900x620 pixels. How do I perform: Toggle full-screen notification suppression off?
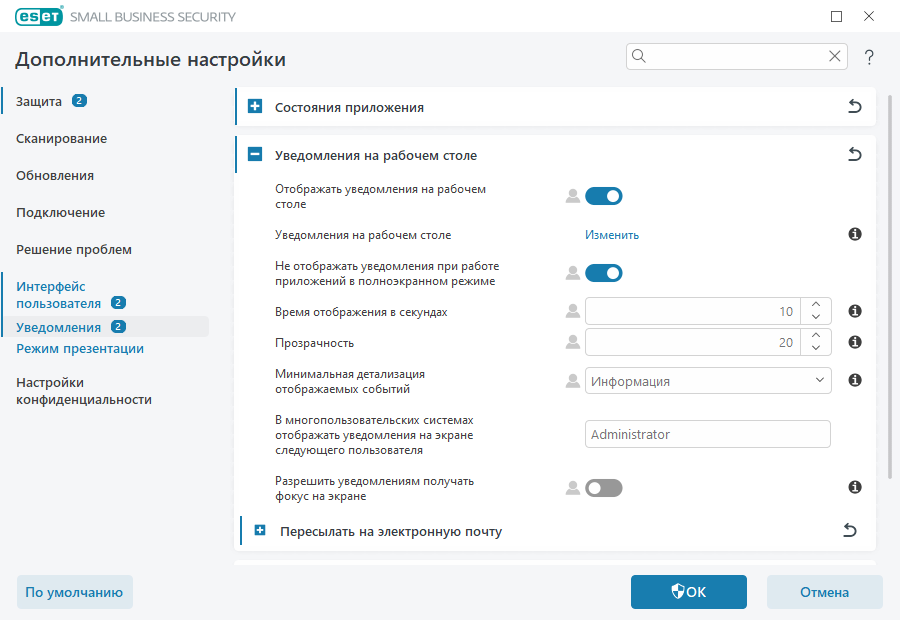click(x=604, y=272)
